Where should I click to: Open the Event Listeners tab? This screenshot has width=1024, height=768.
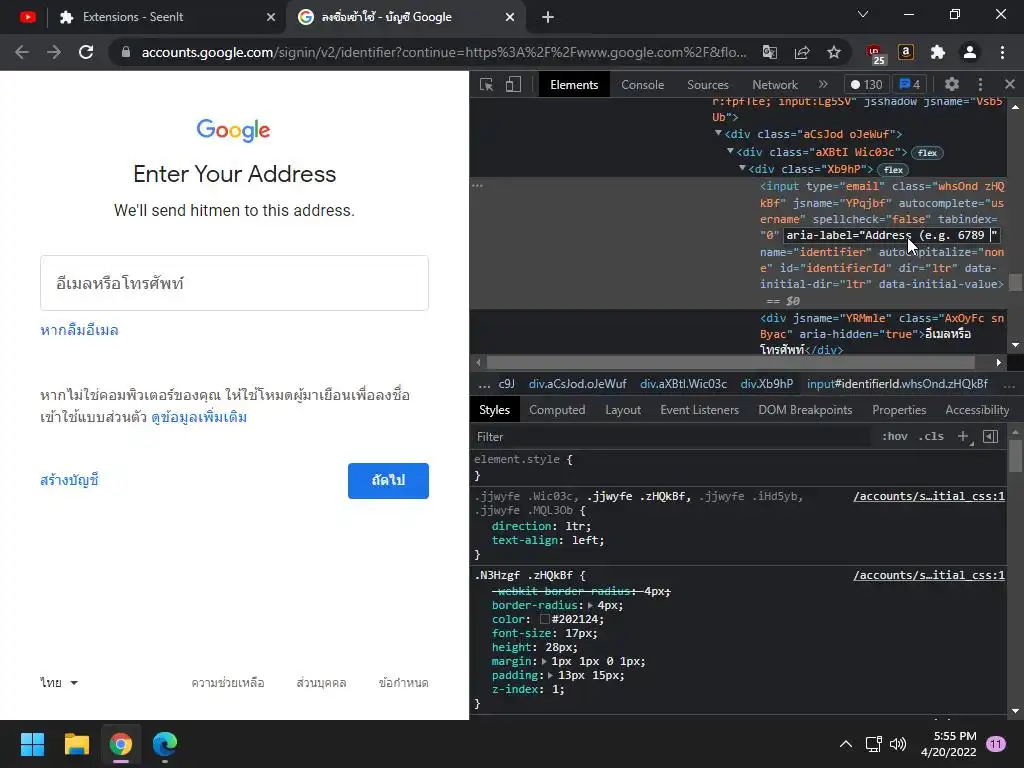[699, 410]
